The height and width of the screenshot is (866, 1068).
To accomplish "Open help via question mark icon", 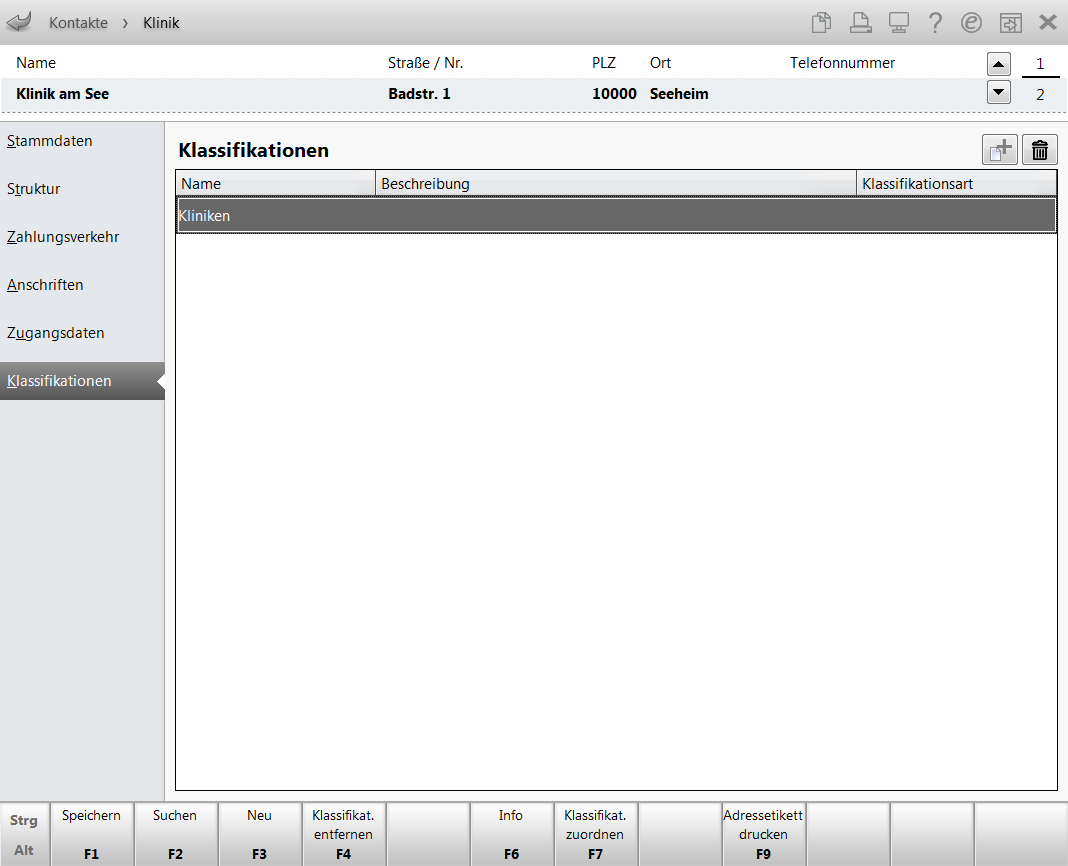I will 935,22.
